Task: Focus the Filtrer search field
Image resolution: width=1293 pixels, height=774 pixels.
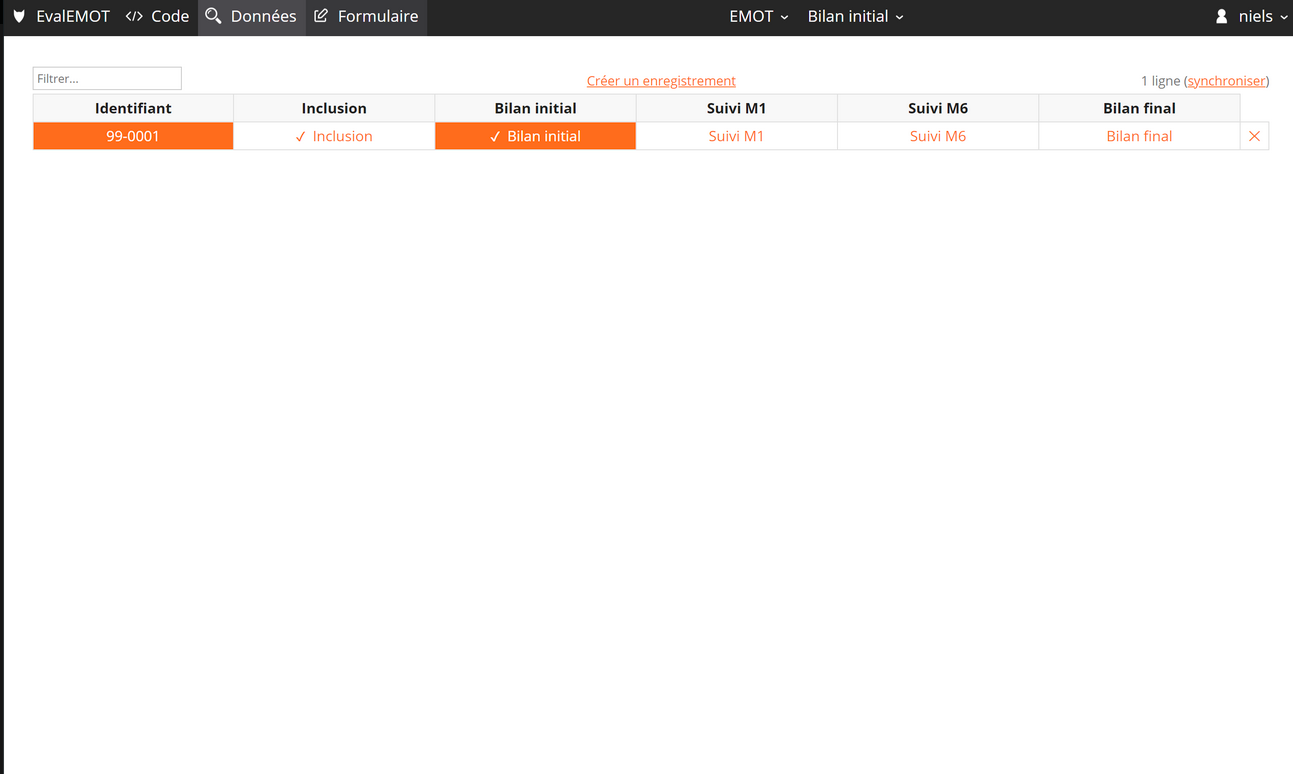Action: pyautogui.click(x=107, y=78)
